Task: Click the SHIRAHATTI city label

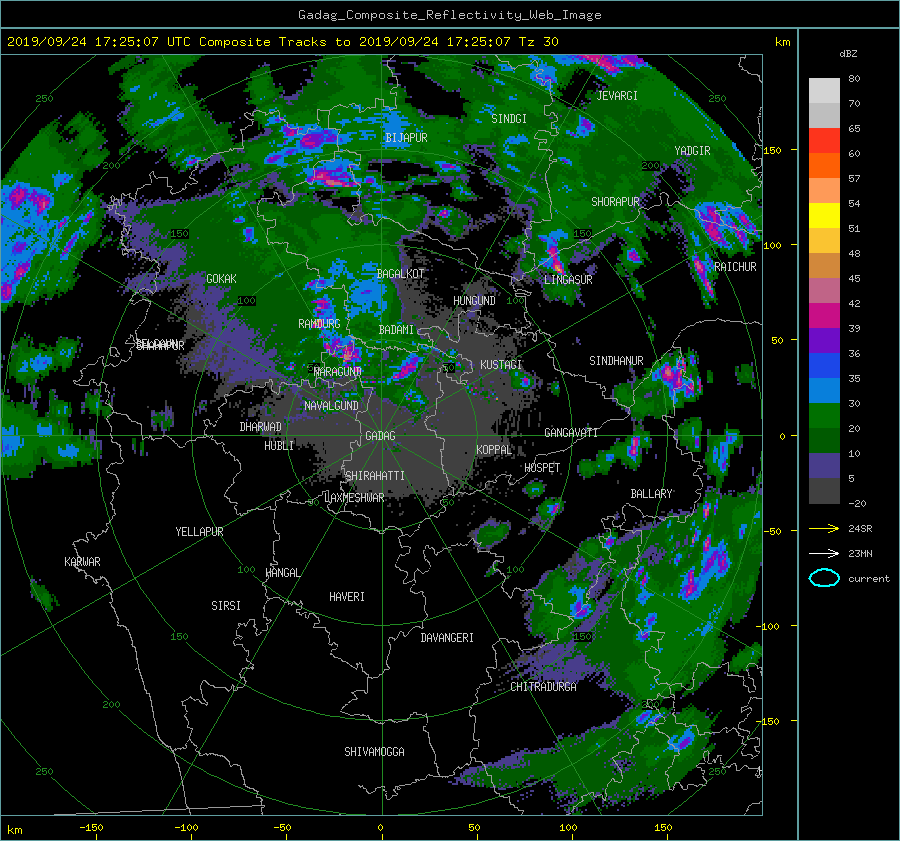Action: (x=375, y=475)
